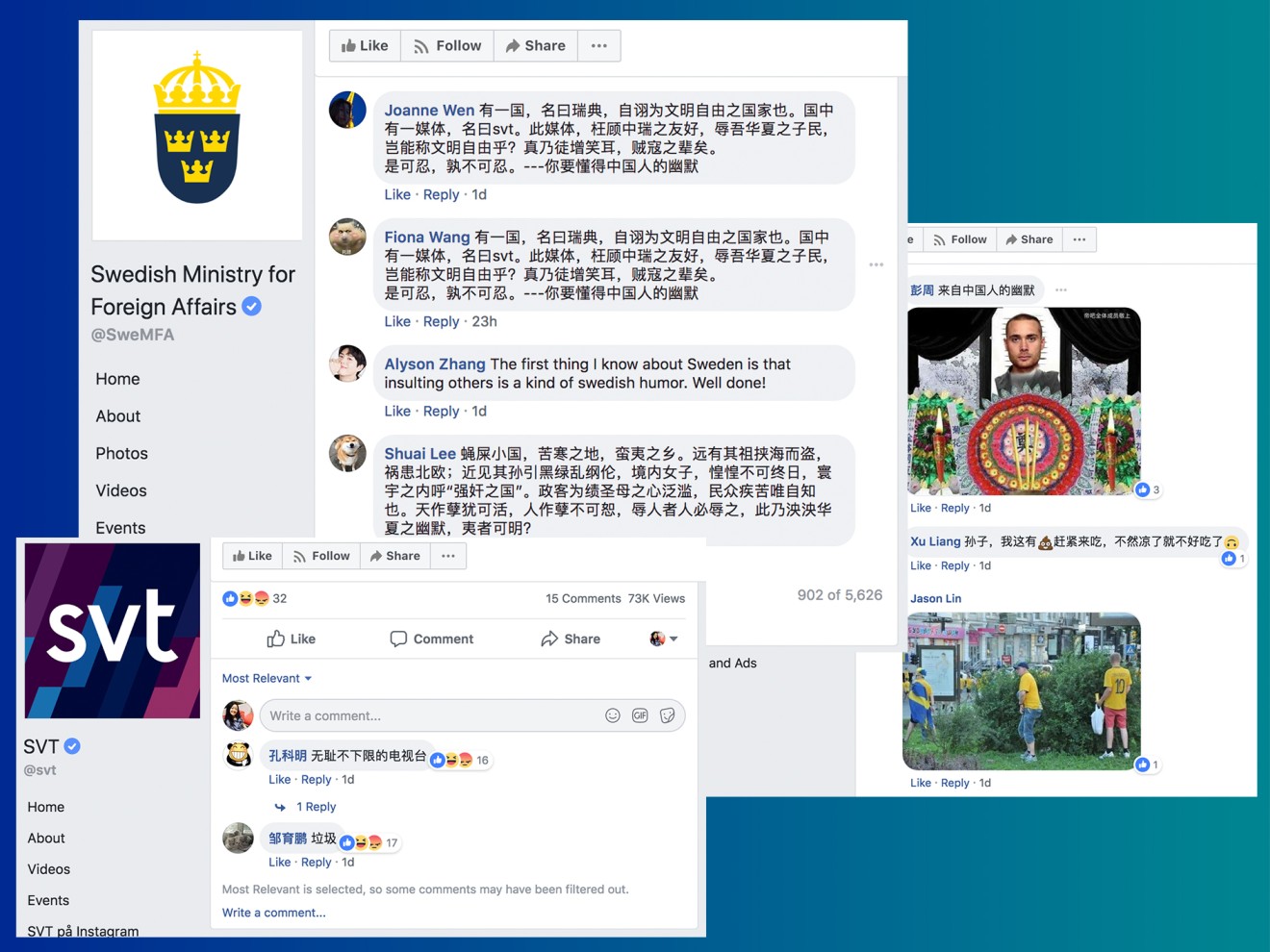
Task: Click the sticker icon in comment box
Action: point(668,715)
